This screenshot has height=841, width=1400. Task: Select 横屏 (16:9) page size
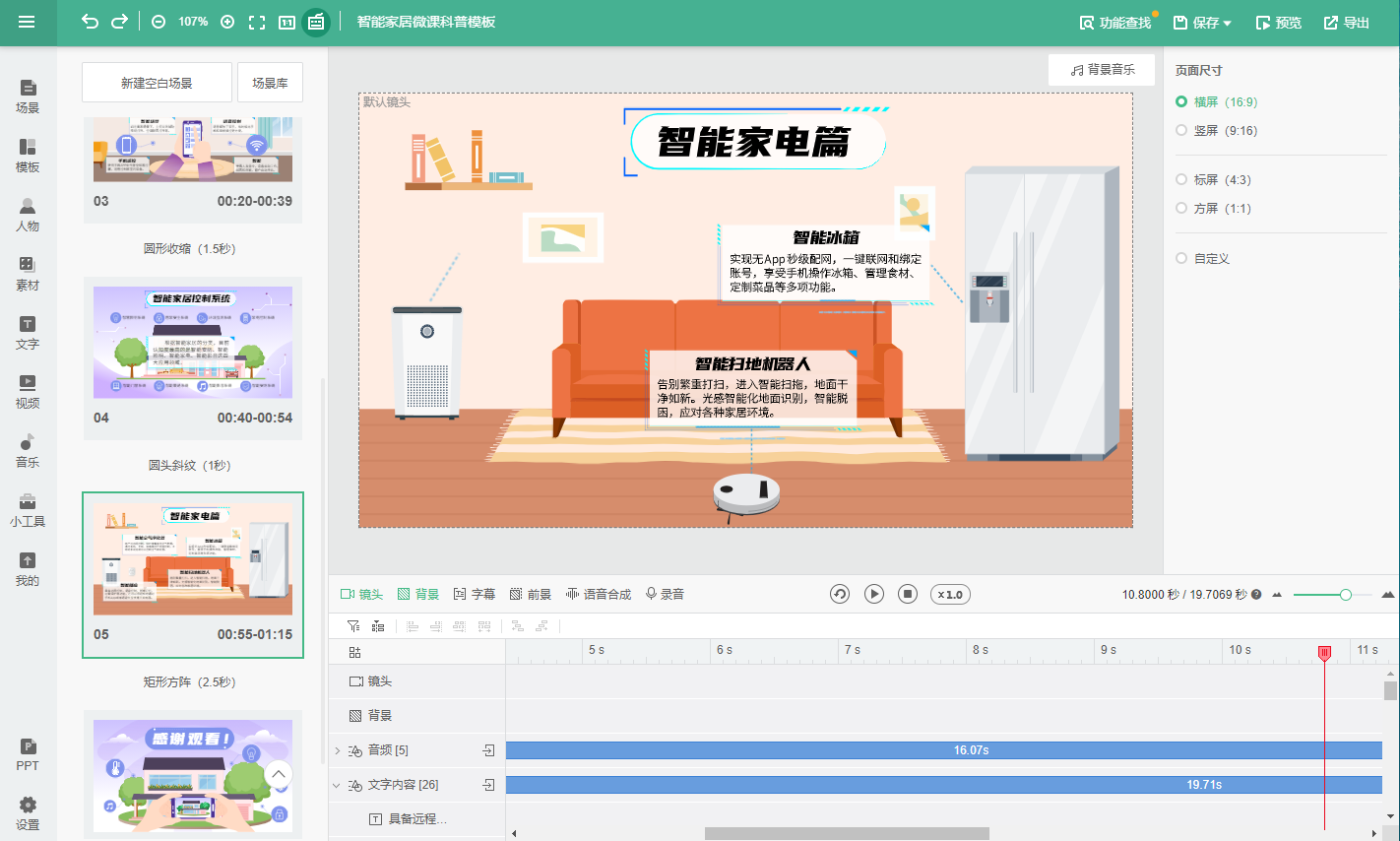coord(1216,101)
